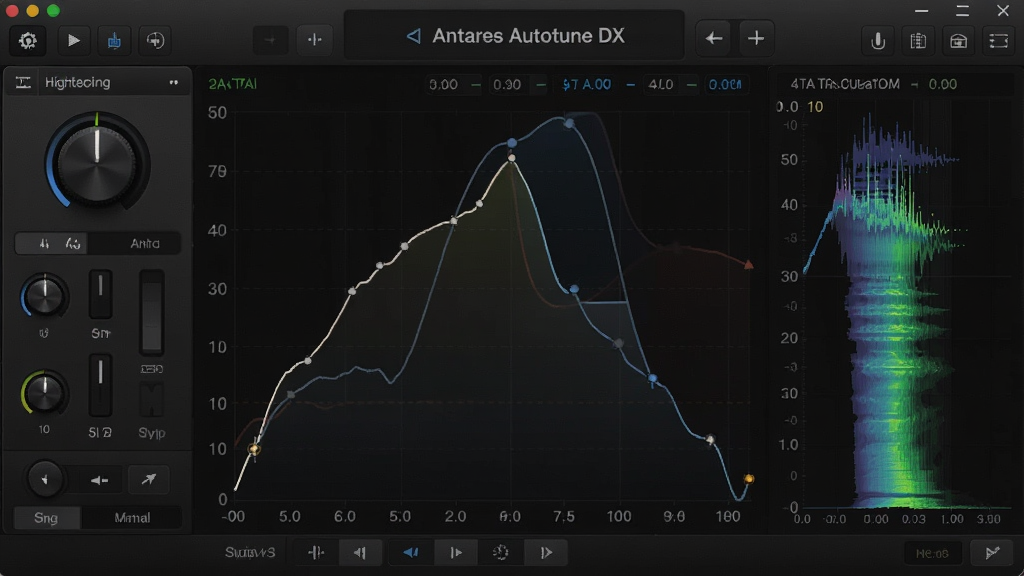Click the tall vertical fader slot
1024x576 pixels.
(x=152, y=312)
